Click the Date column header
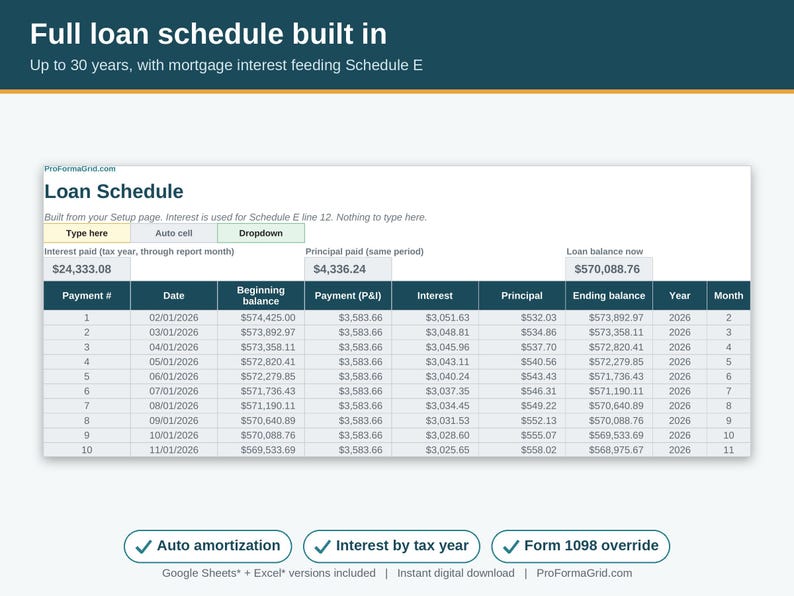Screen dimensions: 794x596 click(174, 296)
